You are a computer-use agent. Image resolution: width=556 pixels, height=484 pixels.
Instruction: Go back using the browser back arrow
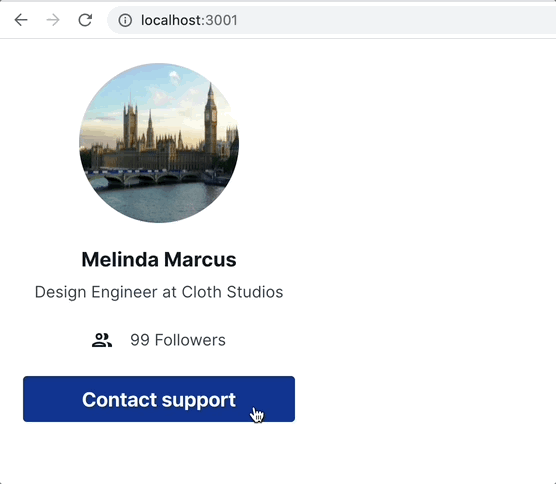click(21, 20)
